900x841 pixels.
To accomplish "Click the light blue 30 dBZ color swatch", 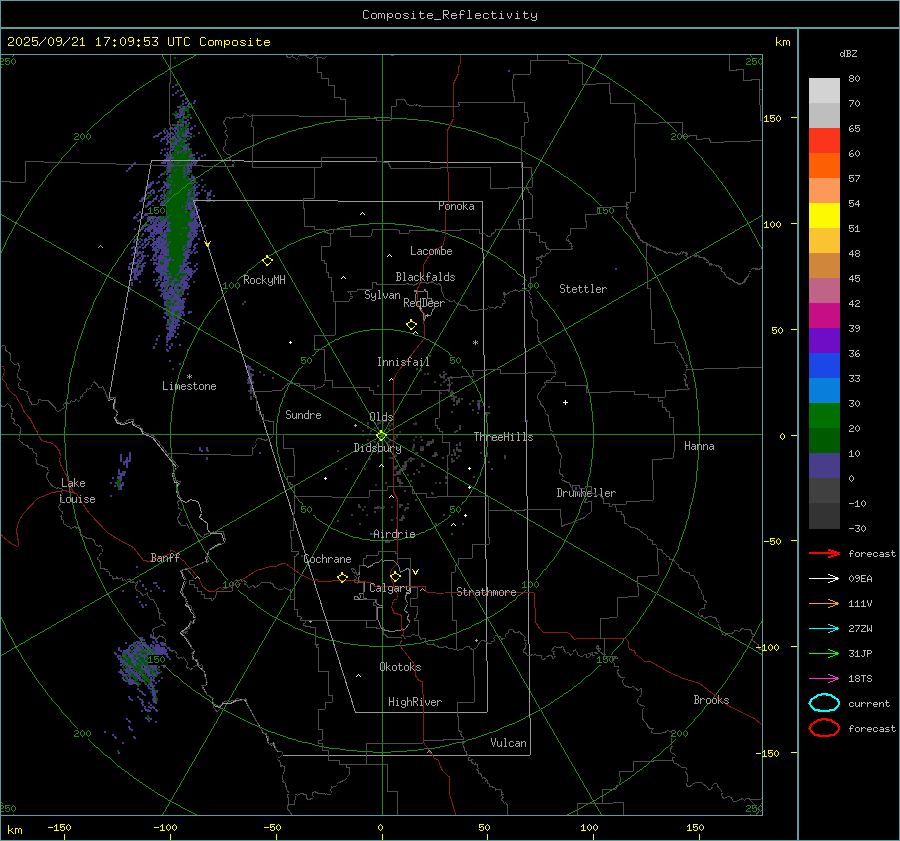I will tap(824, 390).
